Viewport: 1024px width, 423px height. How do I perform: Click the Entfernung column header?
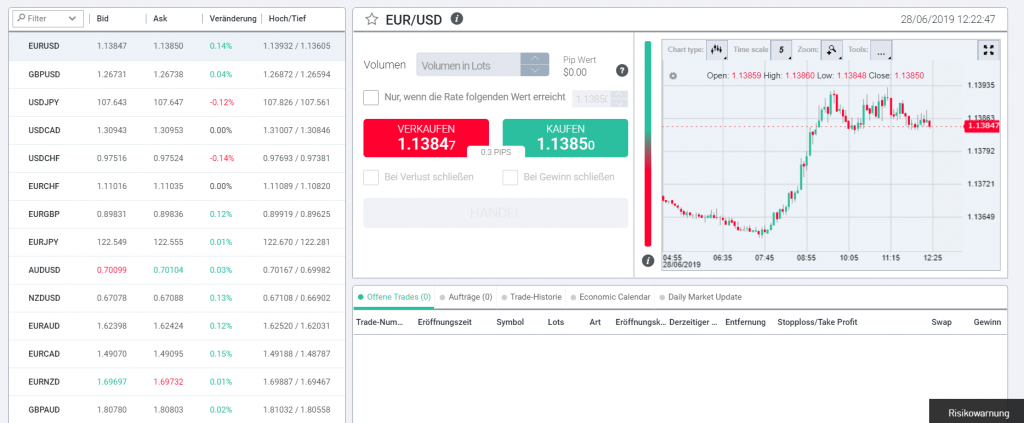(745, 322)
